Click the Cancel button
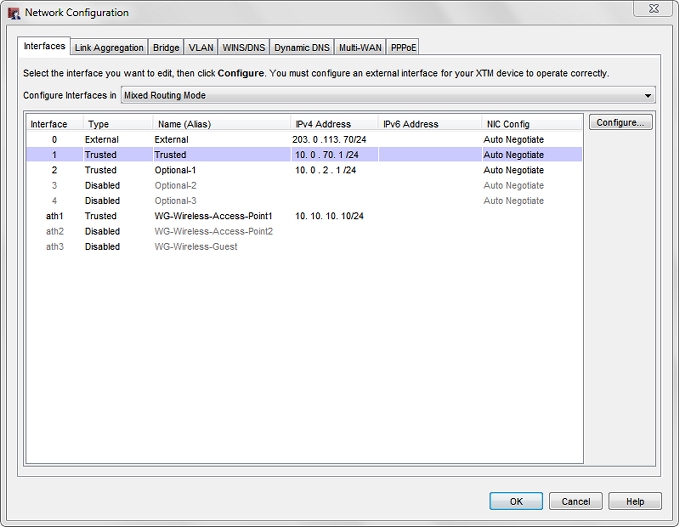 (576, 501)
